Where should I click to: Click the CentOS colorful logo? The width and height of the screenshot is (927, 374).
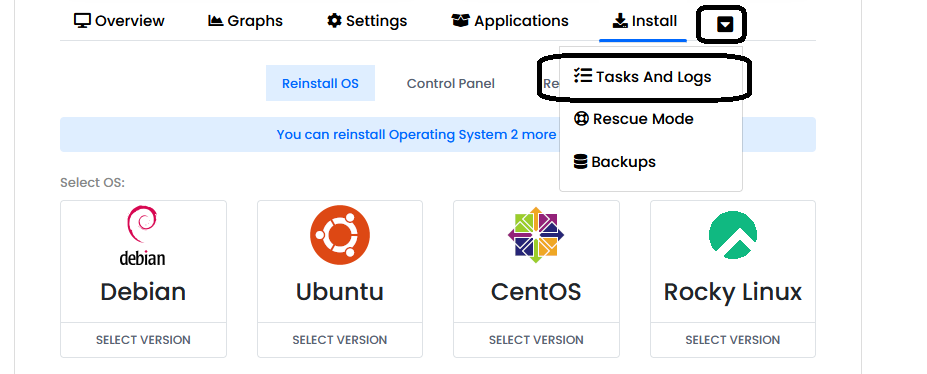(536, 235)
